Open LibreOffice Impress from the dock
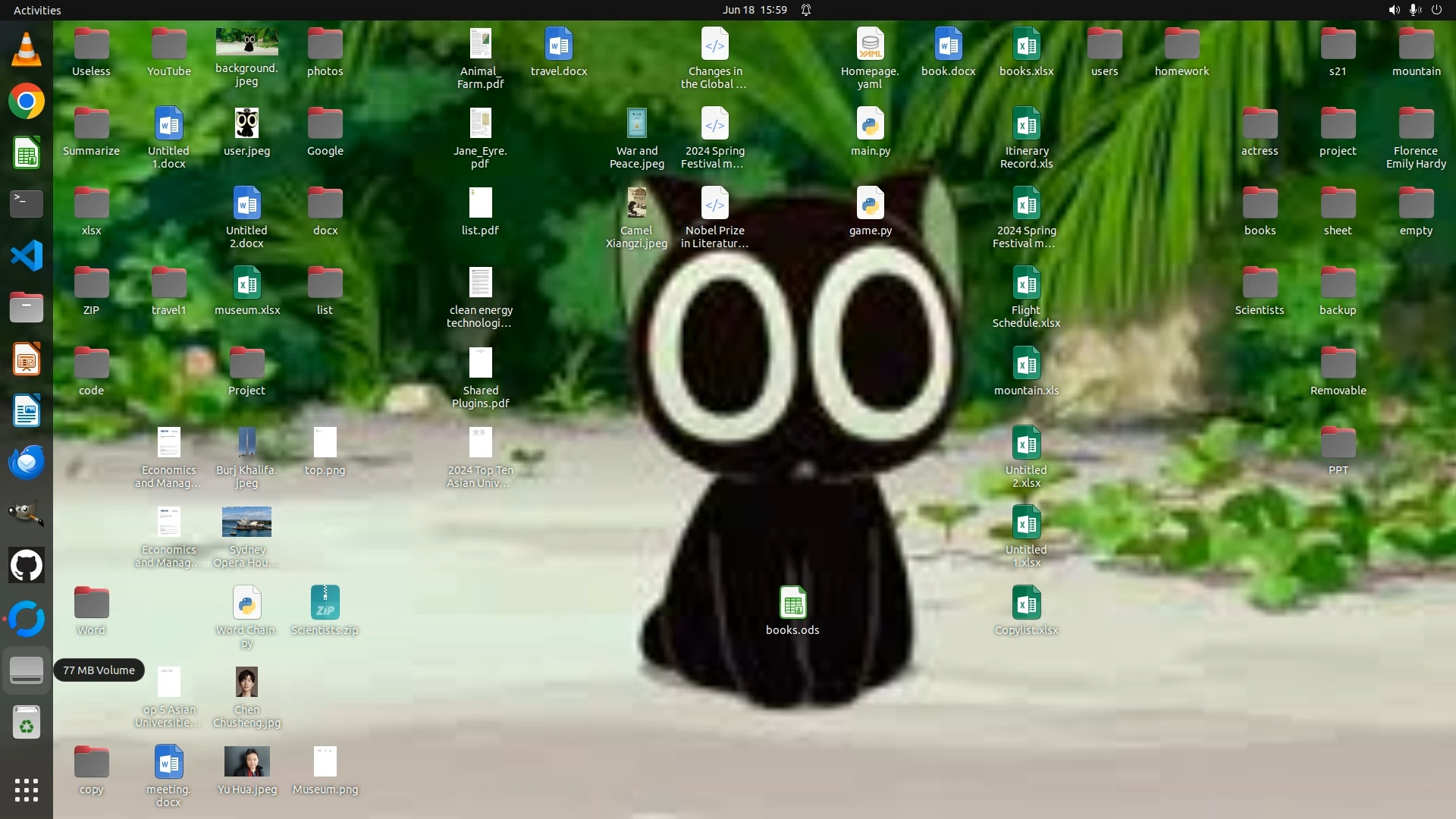 [27, 359]
